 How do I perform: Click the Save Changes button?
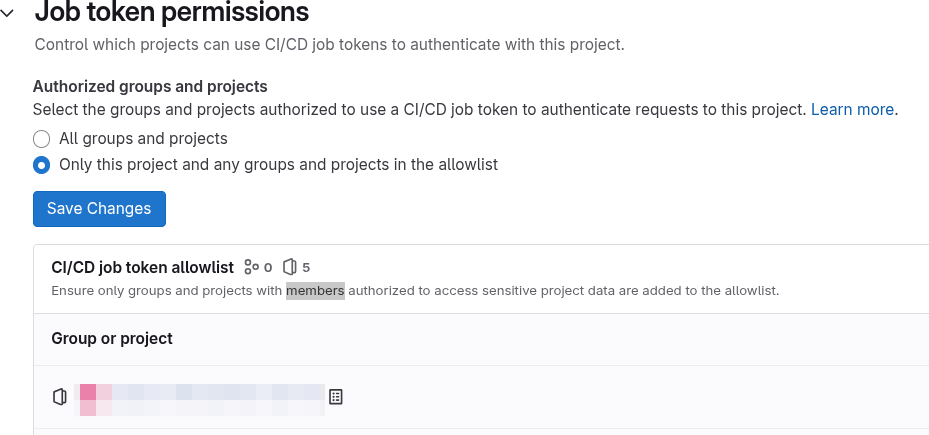click(100, 209)
